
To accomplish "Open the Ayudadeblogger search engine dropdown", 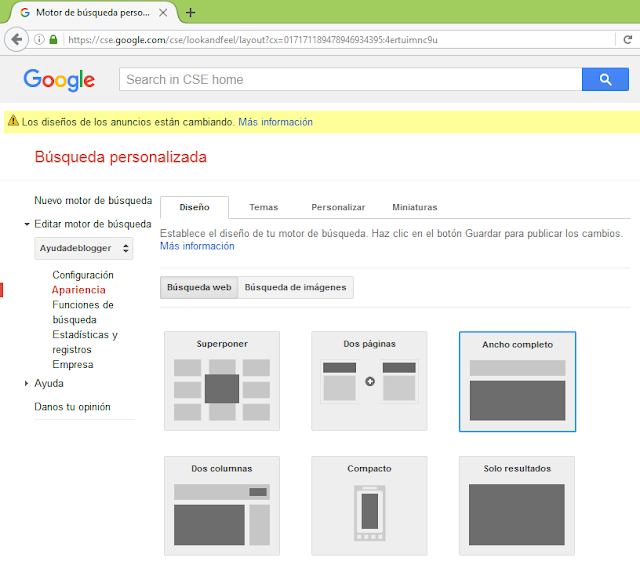I will (84, 248).
